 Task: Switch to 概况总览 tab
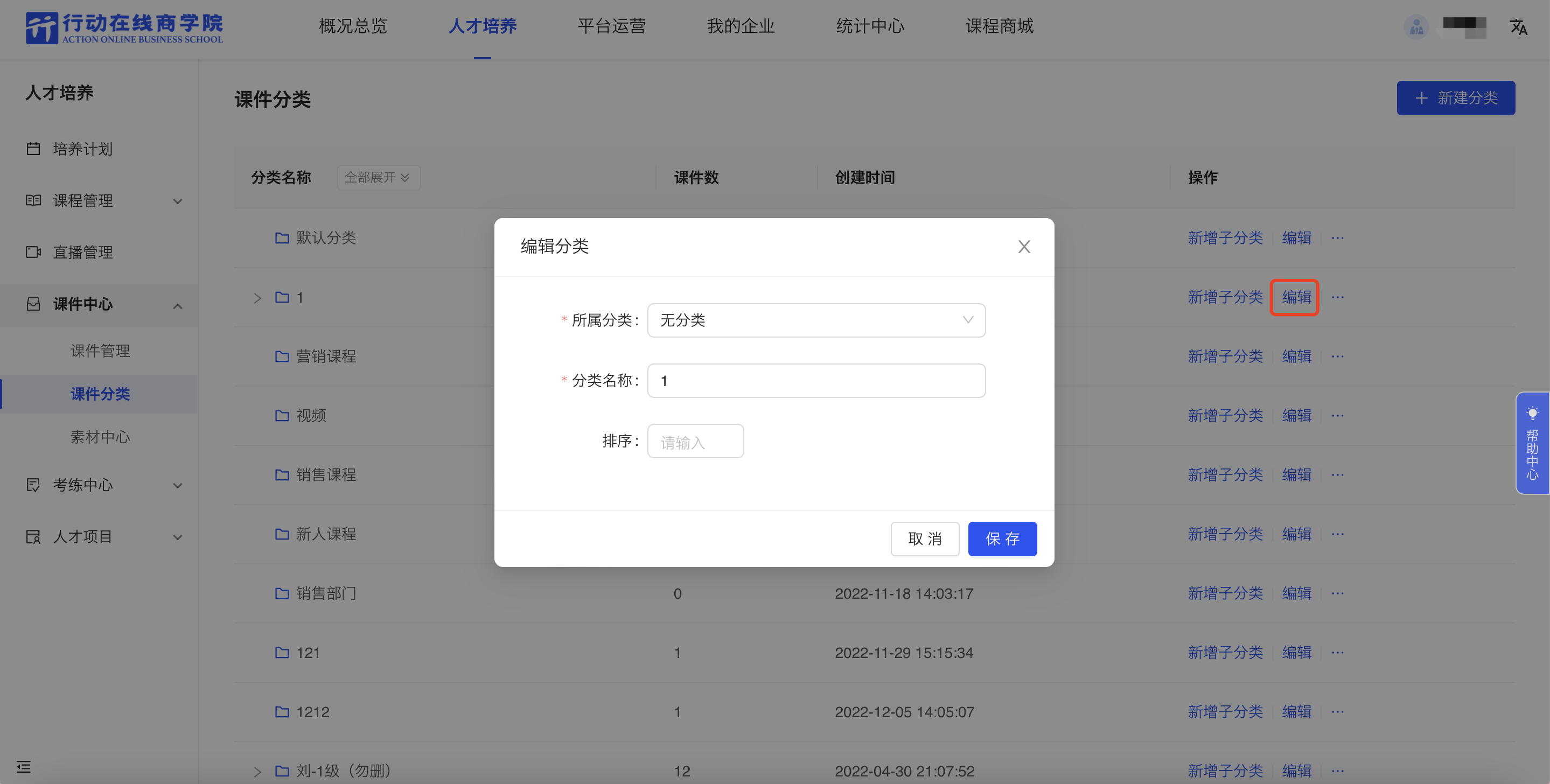353,26
